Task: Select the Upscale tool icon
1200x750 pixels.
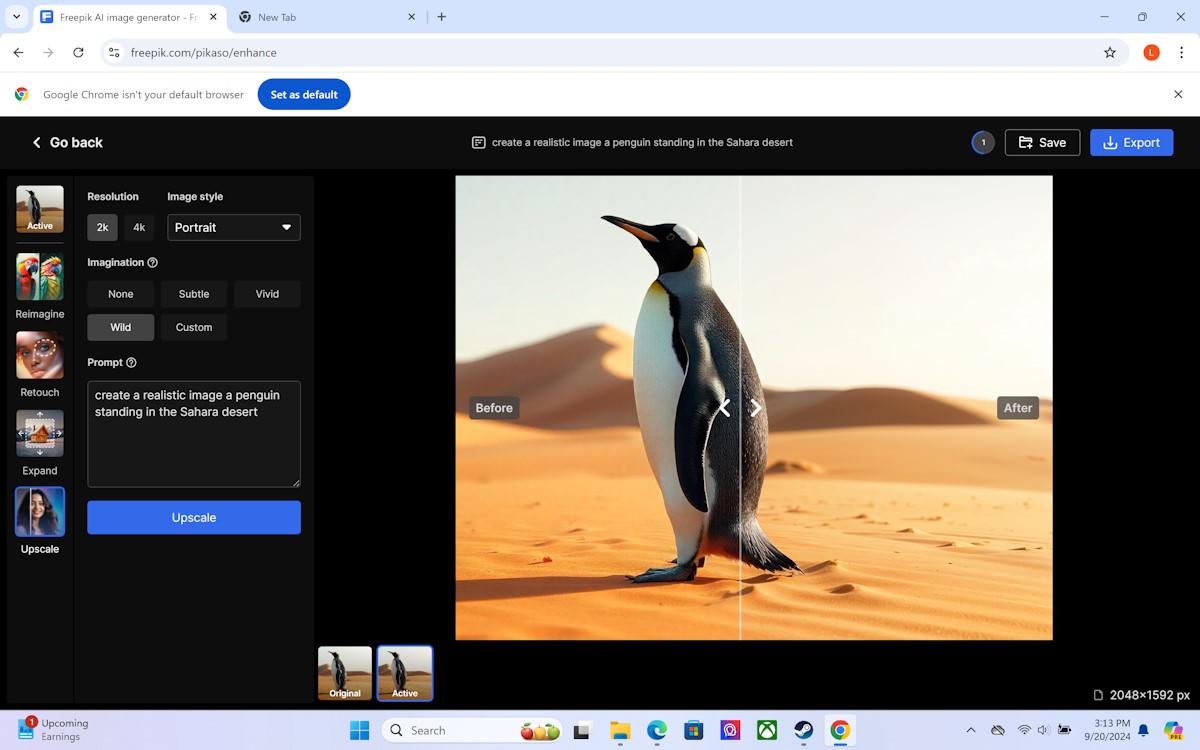Action: point(40,512)
